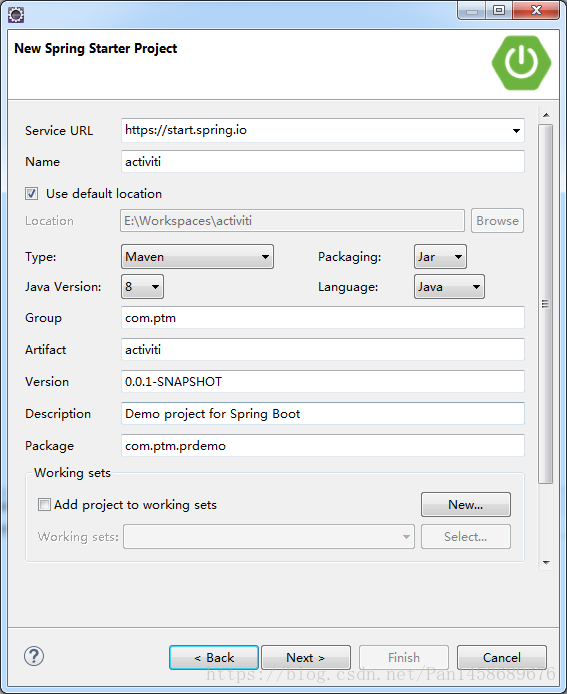Click the help question mark icon
Screen dimensions: 567x694
click(x=34, y=656)
